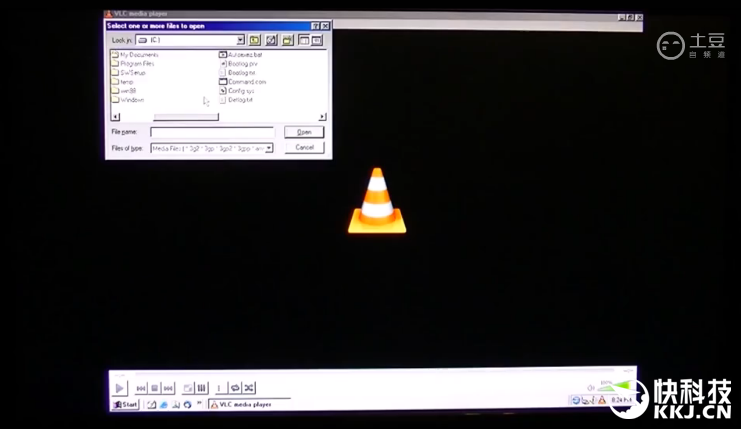The image size is (741, 429).
Task: Click View Desktop icon in dialog toolbar
Action: pos(271,40)
